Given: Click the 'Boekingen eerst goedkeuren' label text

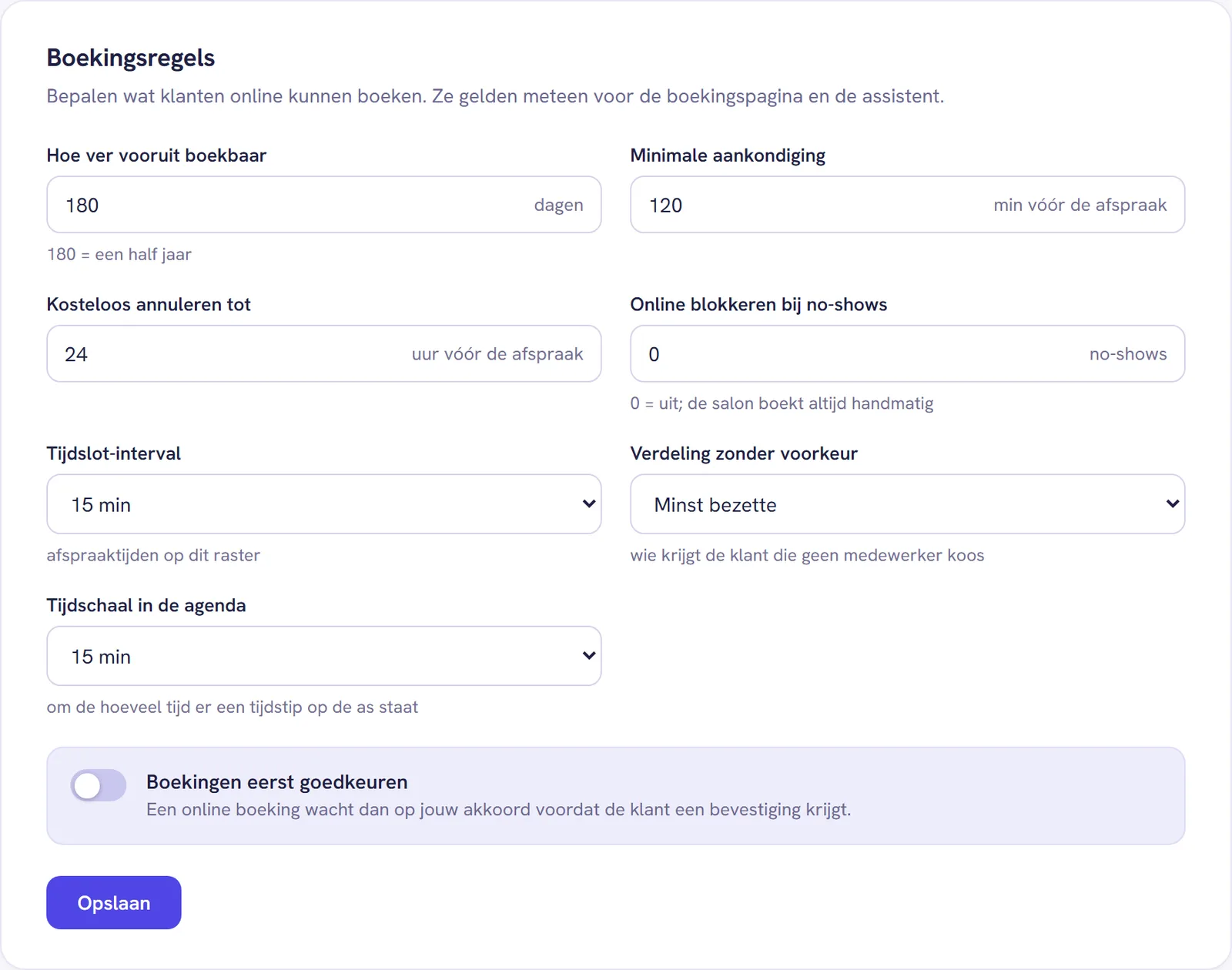Looking at the screenshot, I should (x=277, y=782).
